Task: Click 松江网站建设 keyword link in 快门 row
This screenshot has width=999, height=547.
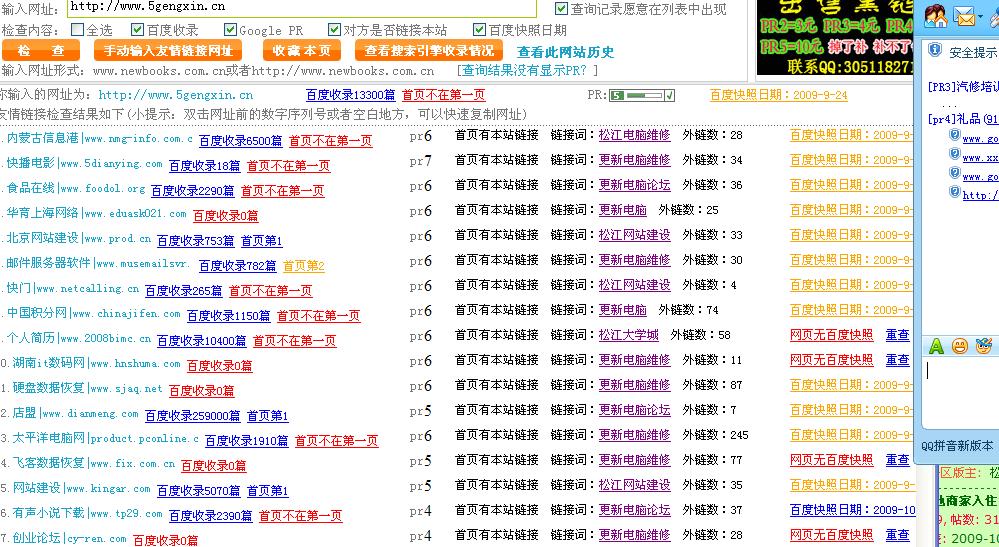Action: point(634,285)
